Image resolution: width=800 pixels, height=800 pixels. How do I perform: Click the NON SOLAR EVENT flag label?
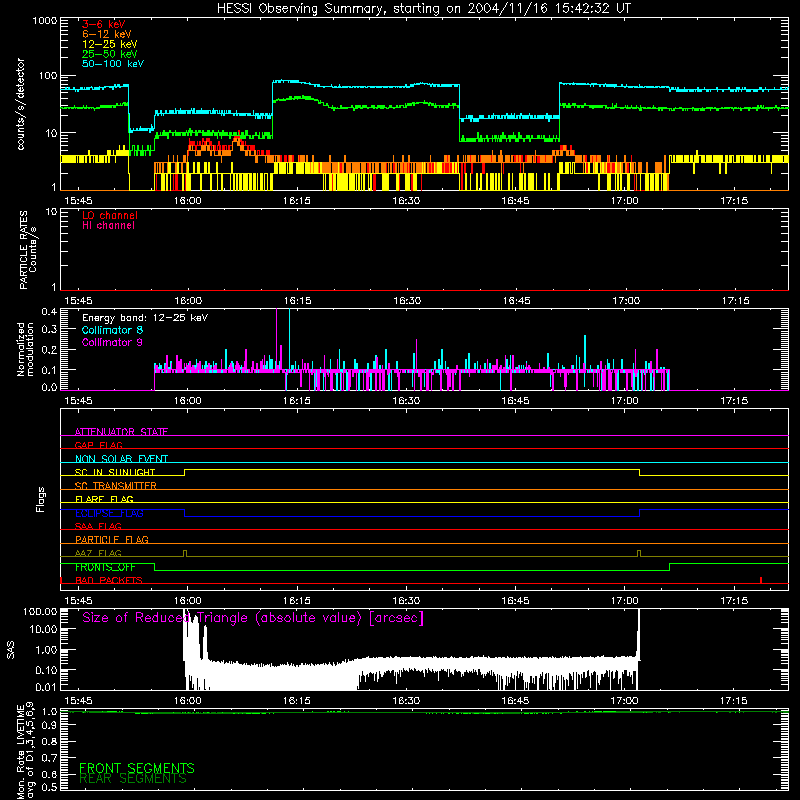click(121, 459)
